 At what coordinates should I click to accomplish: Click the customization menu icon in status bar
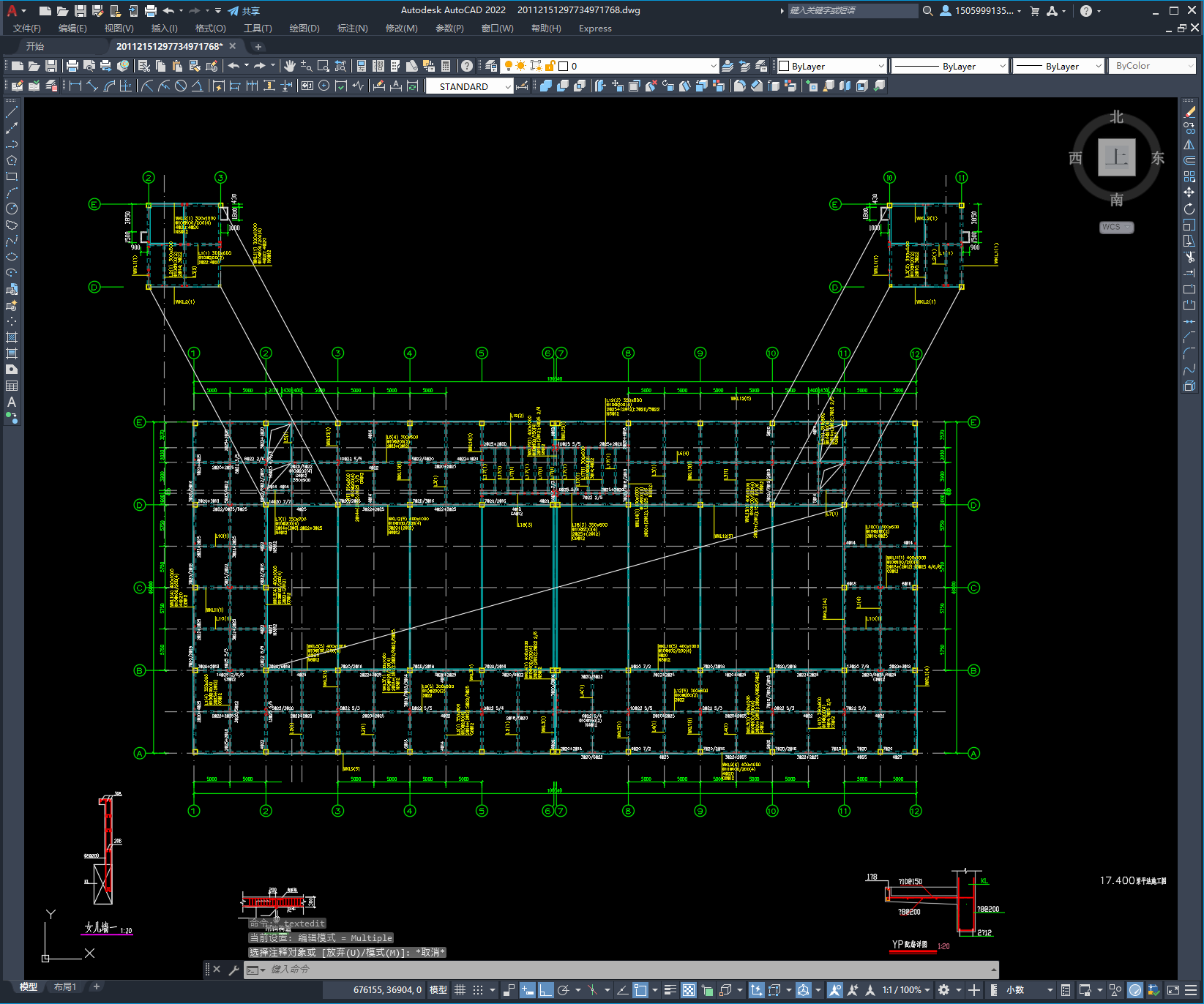click(1192, 990)
